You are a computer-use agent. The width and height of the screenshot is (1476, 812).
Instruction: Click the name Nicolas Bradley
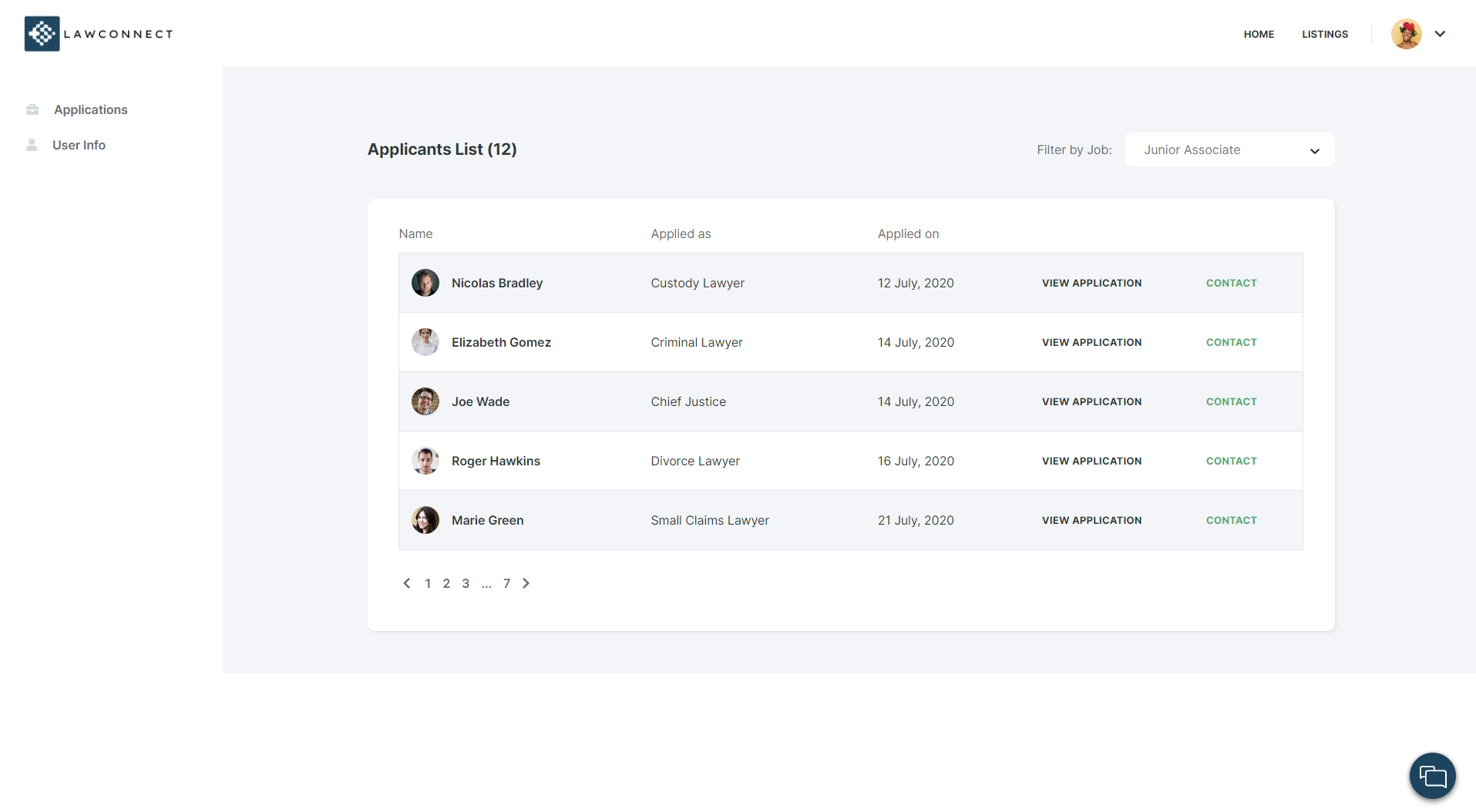497,283
